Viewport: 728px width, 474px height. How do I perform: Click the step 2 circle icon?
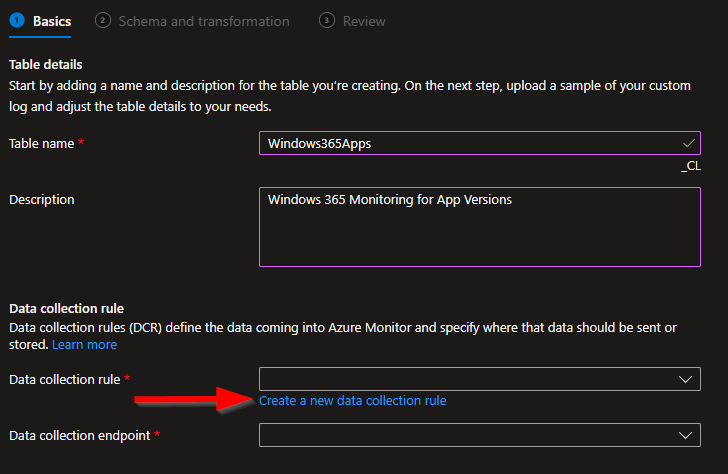(x=103, y=20)
